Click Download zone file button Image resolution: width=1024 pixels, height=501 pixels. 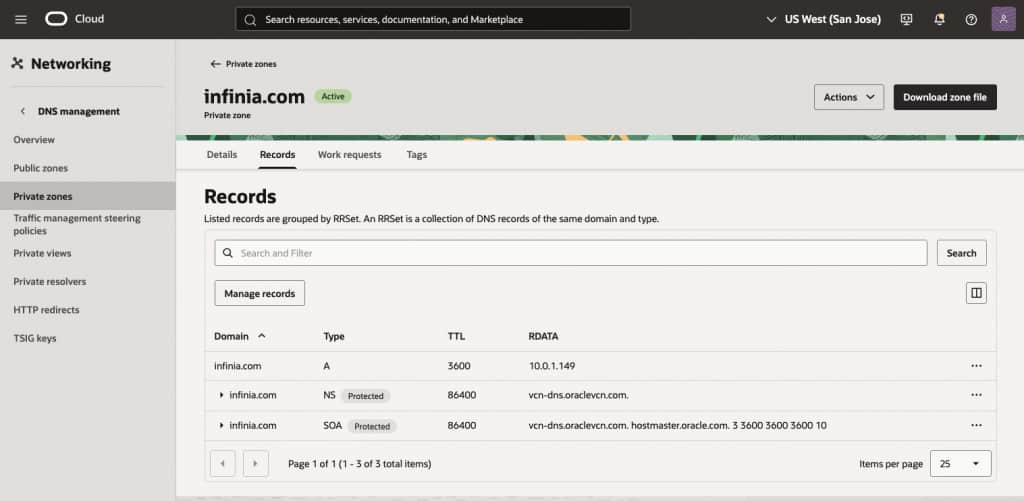[944, 97]
